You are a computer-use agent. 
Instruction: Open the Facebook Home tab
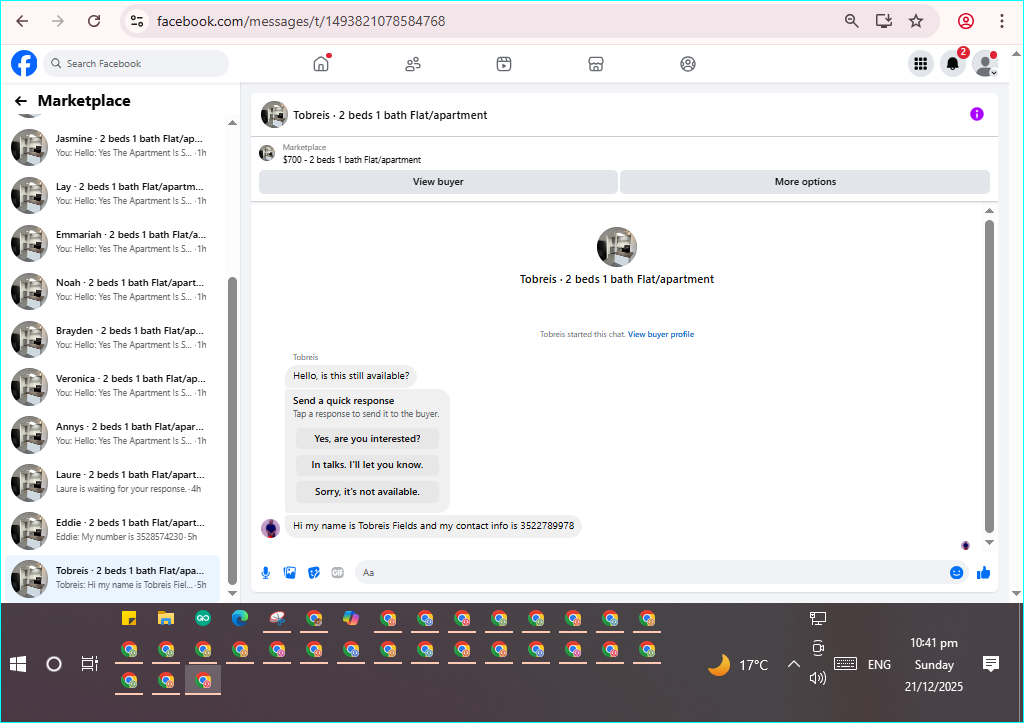coord(321,63)
